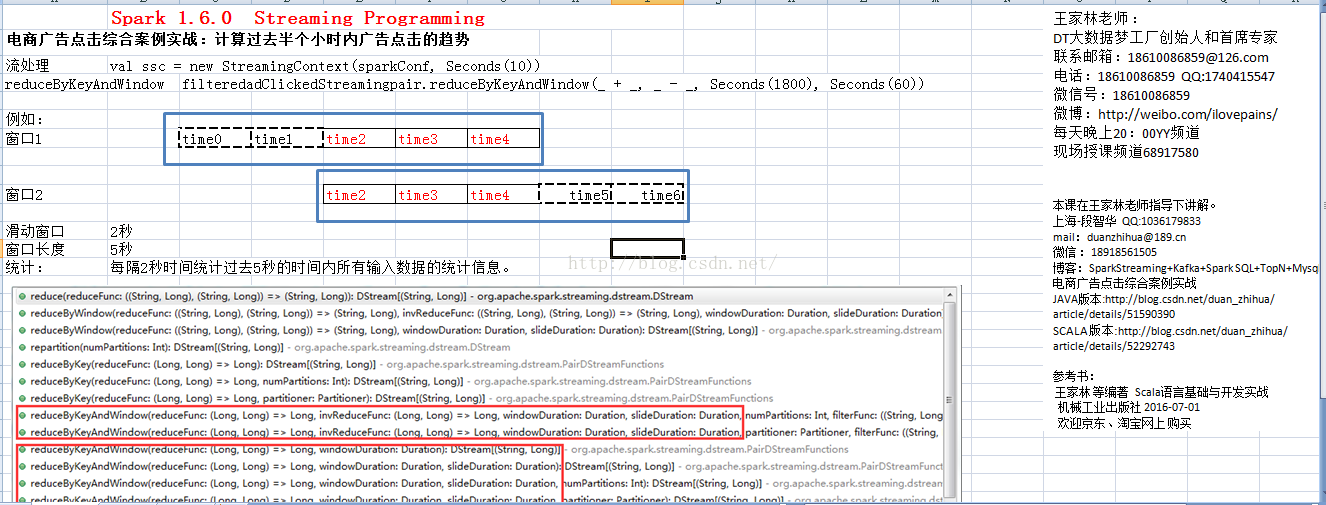Screen dimensions: 1326x505
Task: Select the 统计: cell
Action: click(24, 267)
